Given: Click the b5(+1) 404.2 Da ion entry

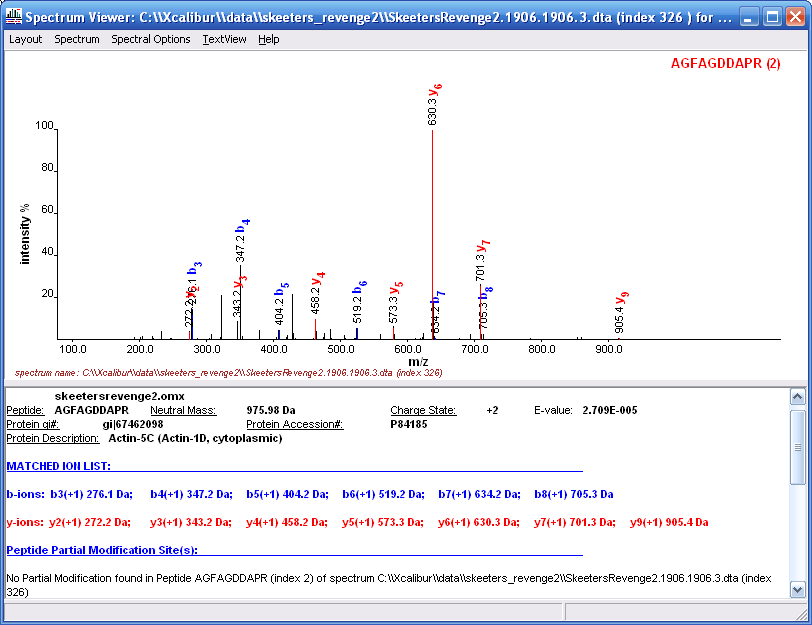Looking at the screenshot, I should click(x=287, y=494).
